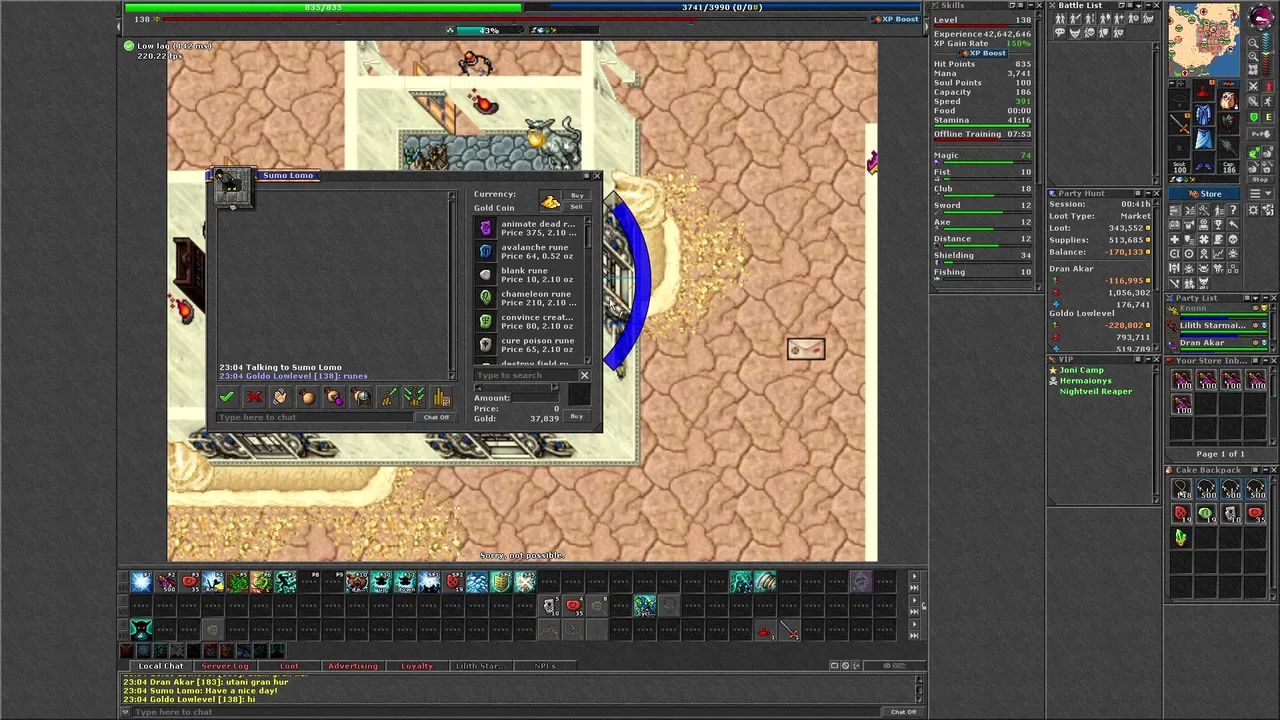Clear the trade search with X button
The height and width of the screenshot is (720, 1280).
tap(584, 375)
